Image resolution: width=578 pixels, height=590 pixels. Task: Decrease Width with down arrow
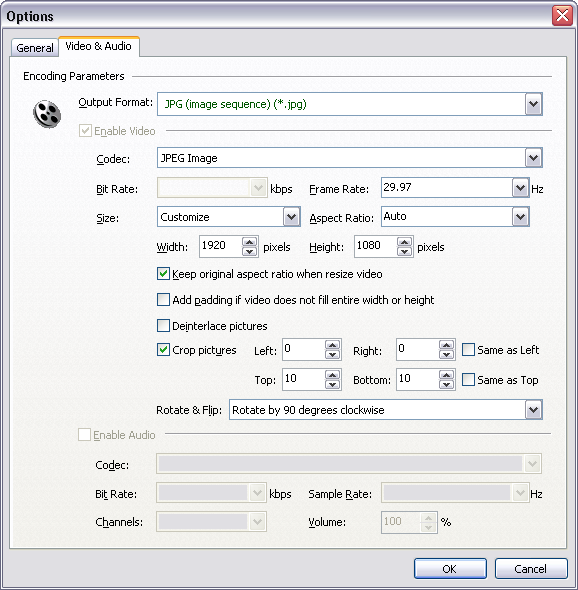pos(249,251)
